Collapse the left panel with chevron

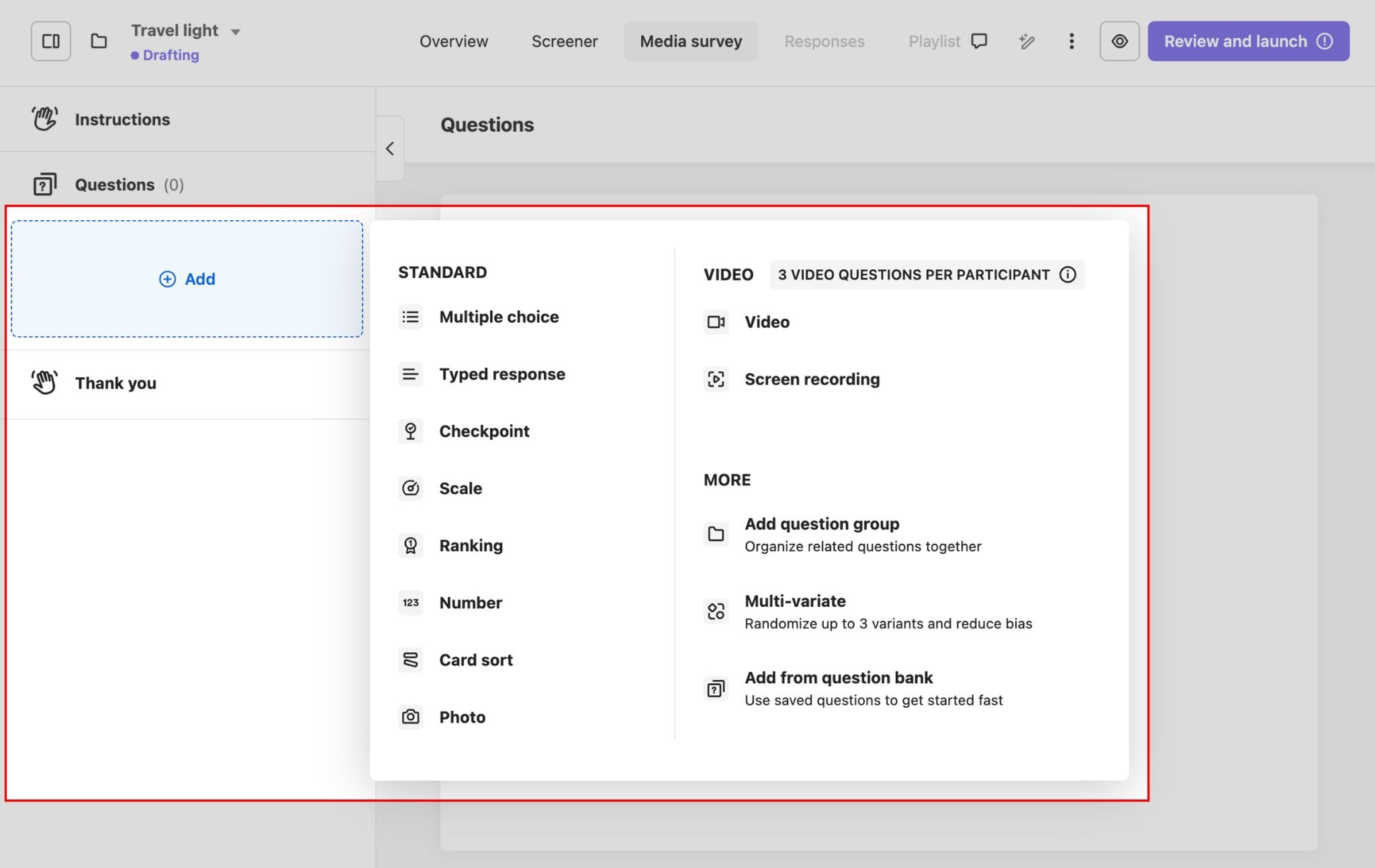point(390,148)
